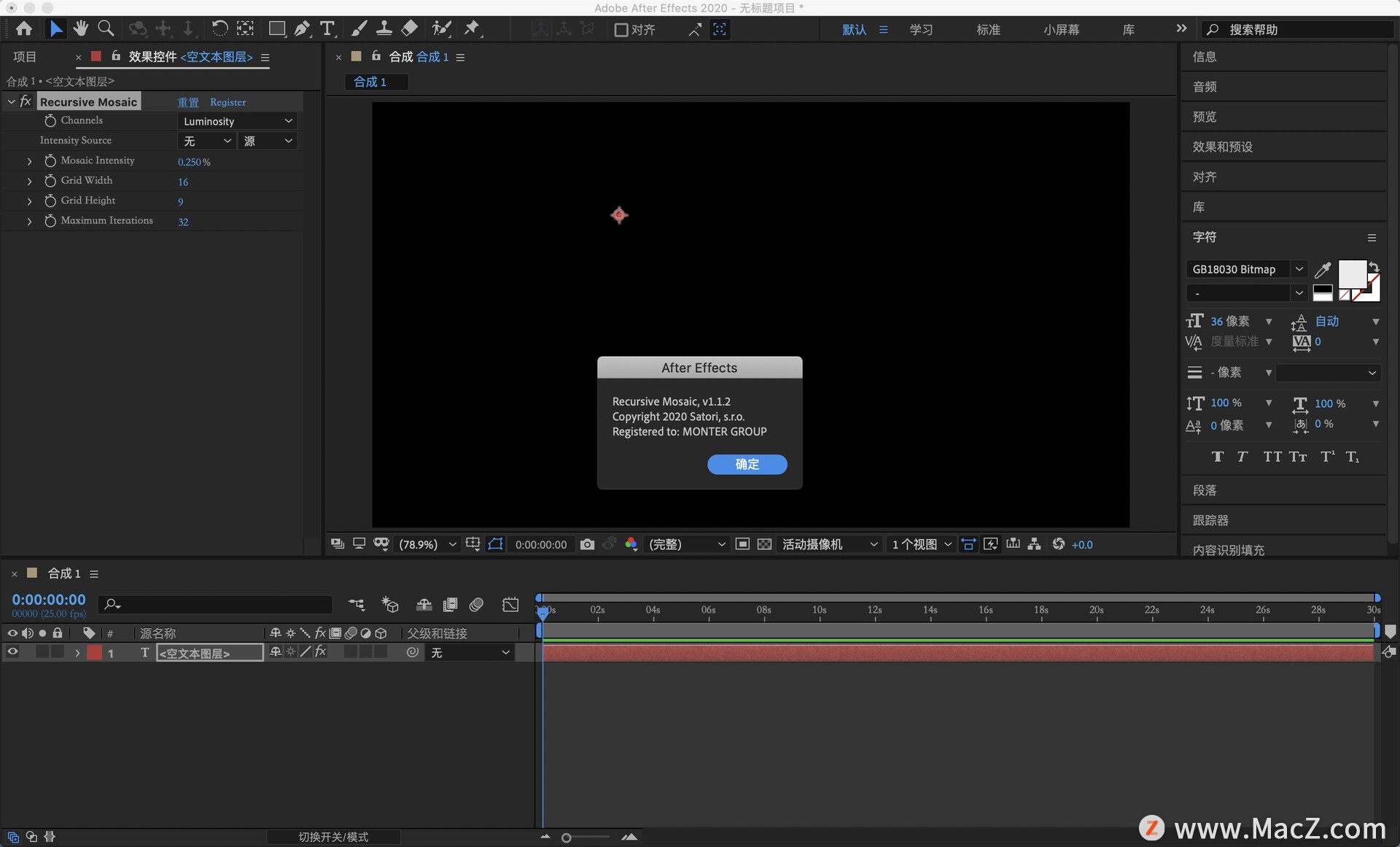Select the Rectangle shape tool

(276, 28)
